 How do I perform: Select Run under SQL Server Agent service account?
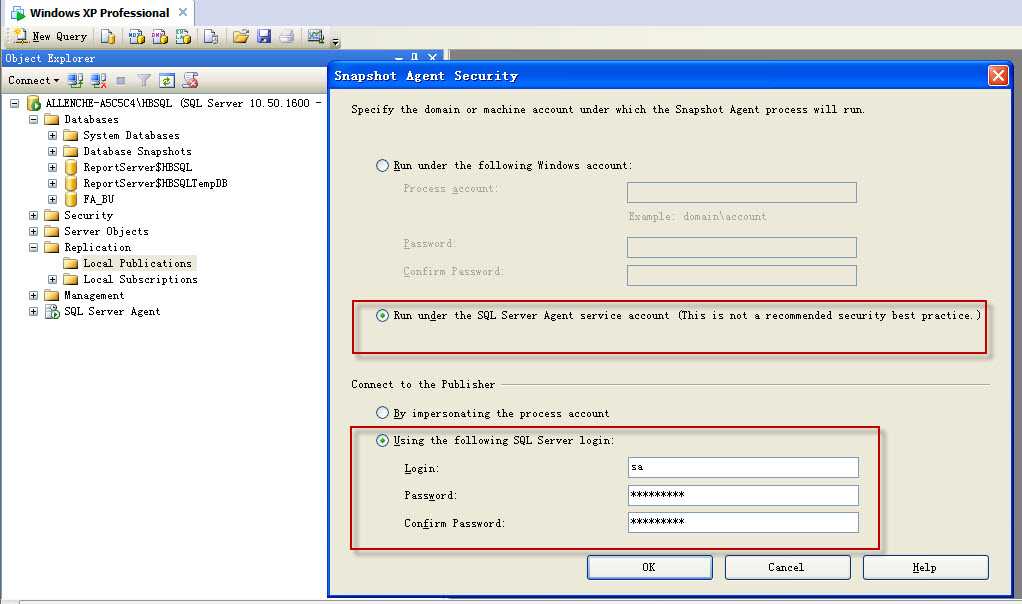point(383,315)
